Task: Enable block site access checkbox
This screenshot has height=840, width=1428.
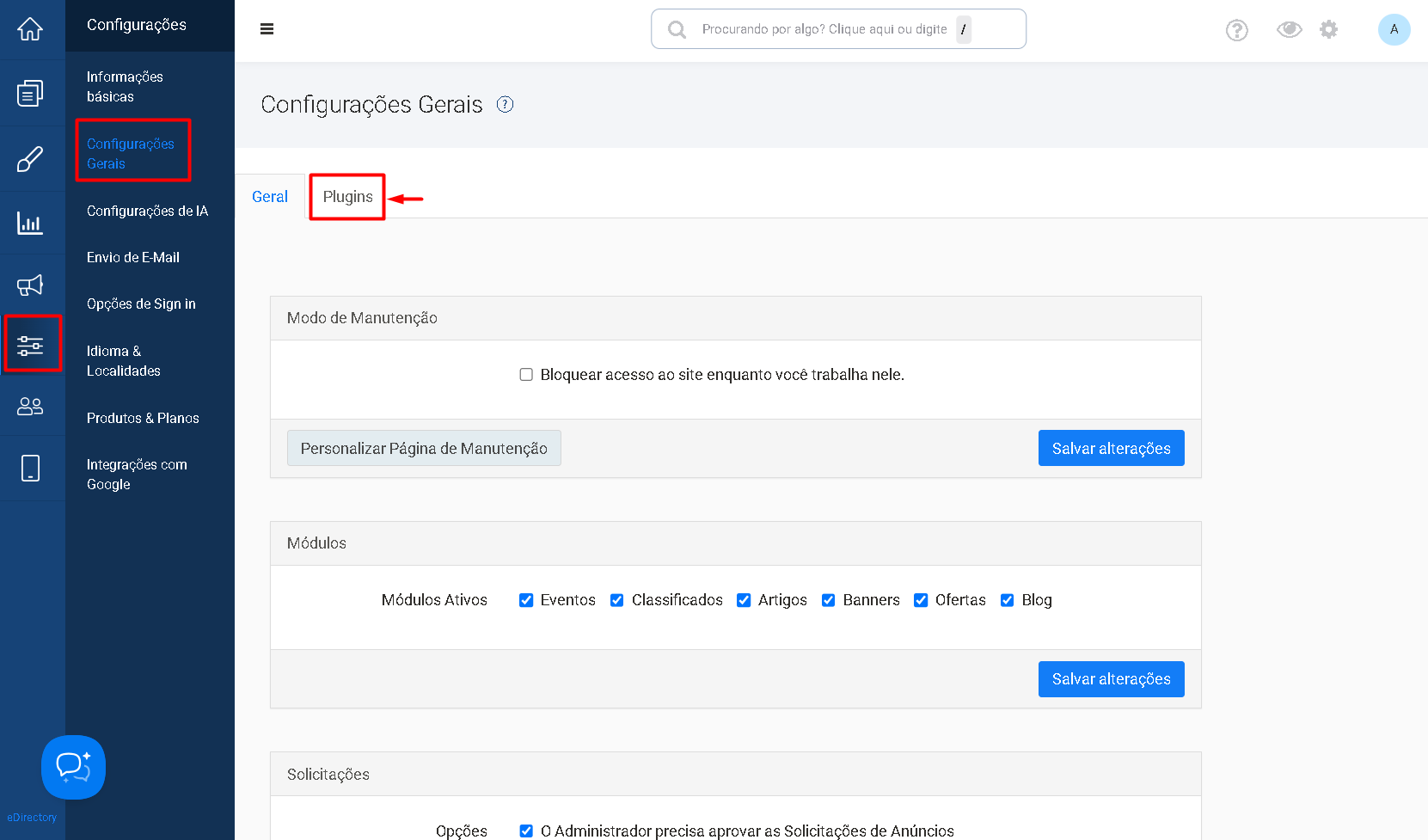Action: pyautogui.click(x=526, y=375)
